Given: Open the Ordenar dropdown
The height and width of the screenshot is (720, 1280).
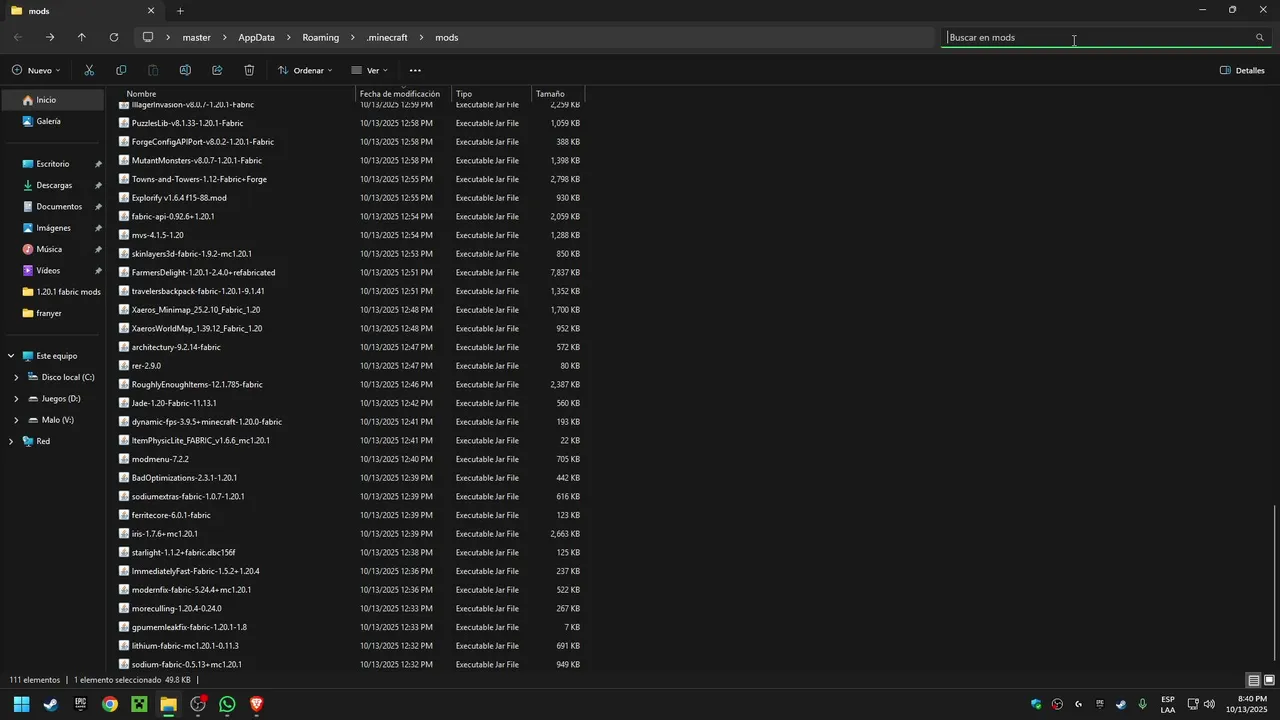Looking at the screenshot, I should click(x=305, y=70).
